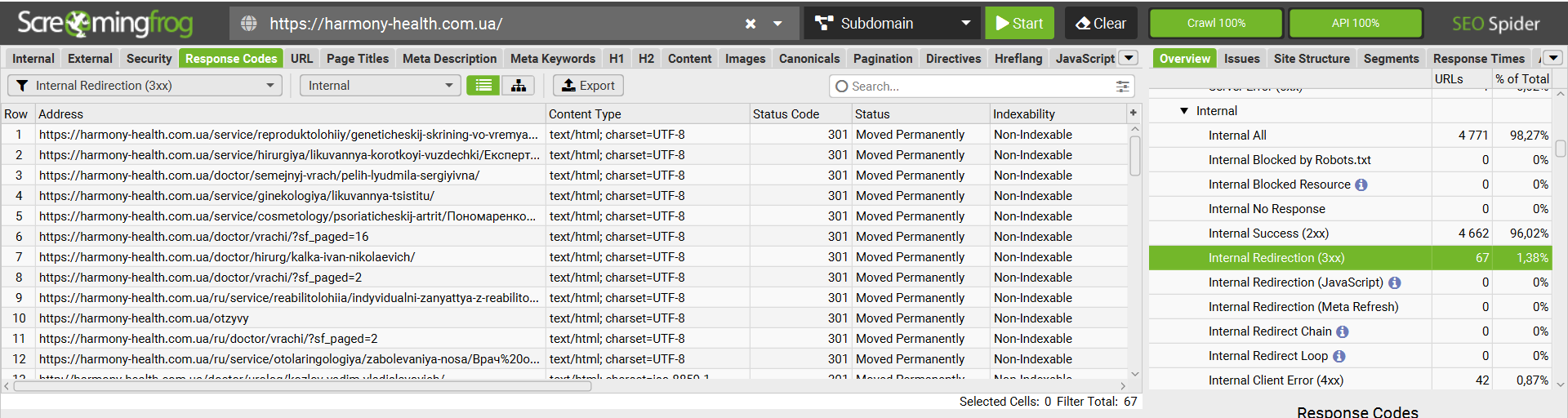Click info icon beside Internal Redirect Chain
Image resolution: width=1568 pixels, height=418 pixels.
pos(1343,331)
